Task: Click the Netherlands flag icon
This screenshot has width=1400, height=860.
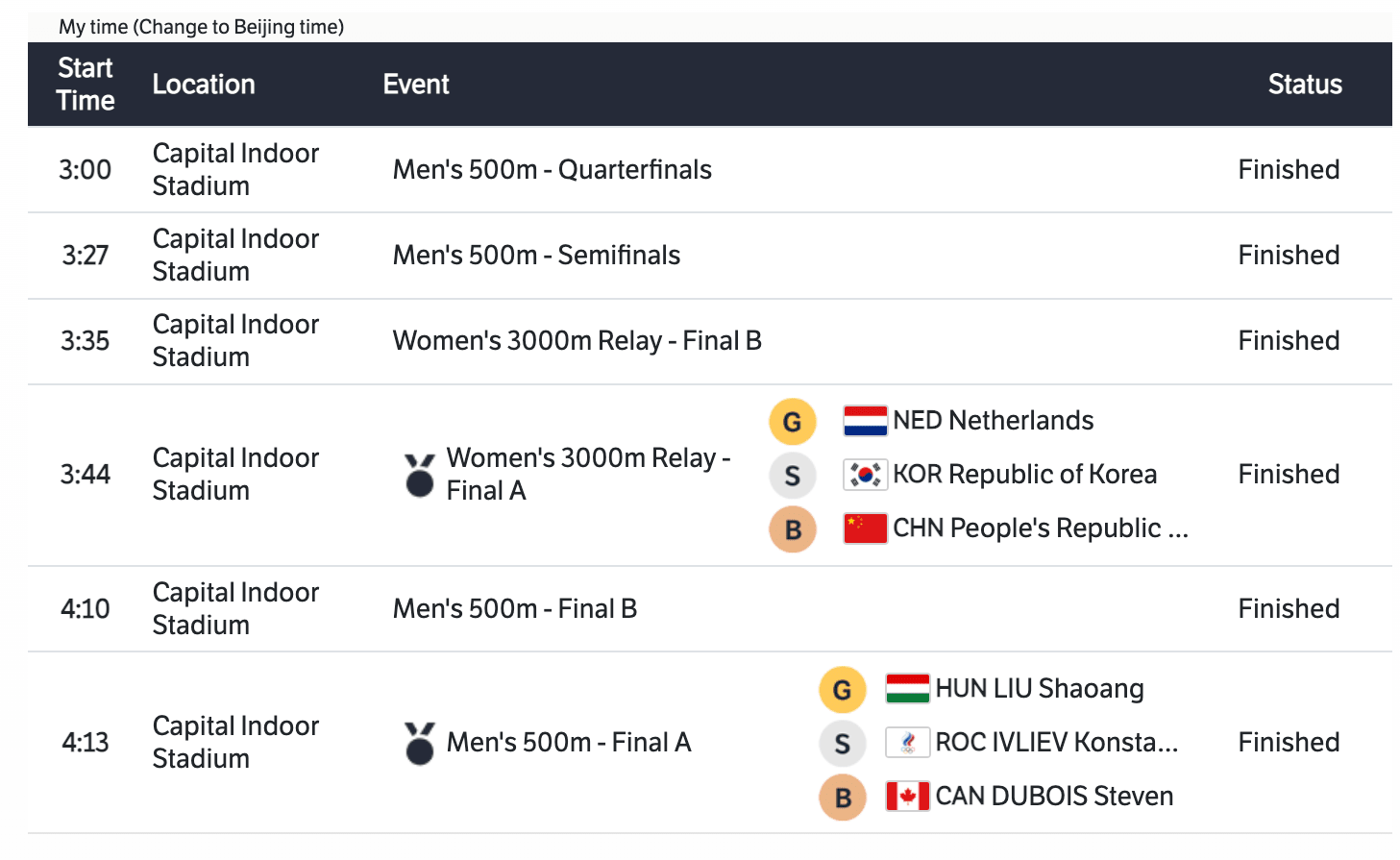Action: tap(864, 421)
